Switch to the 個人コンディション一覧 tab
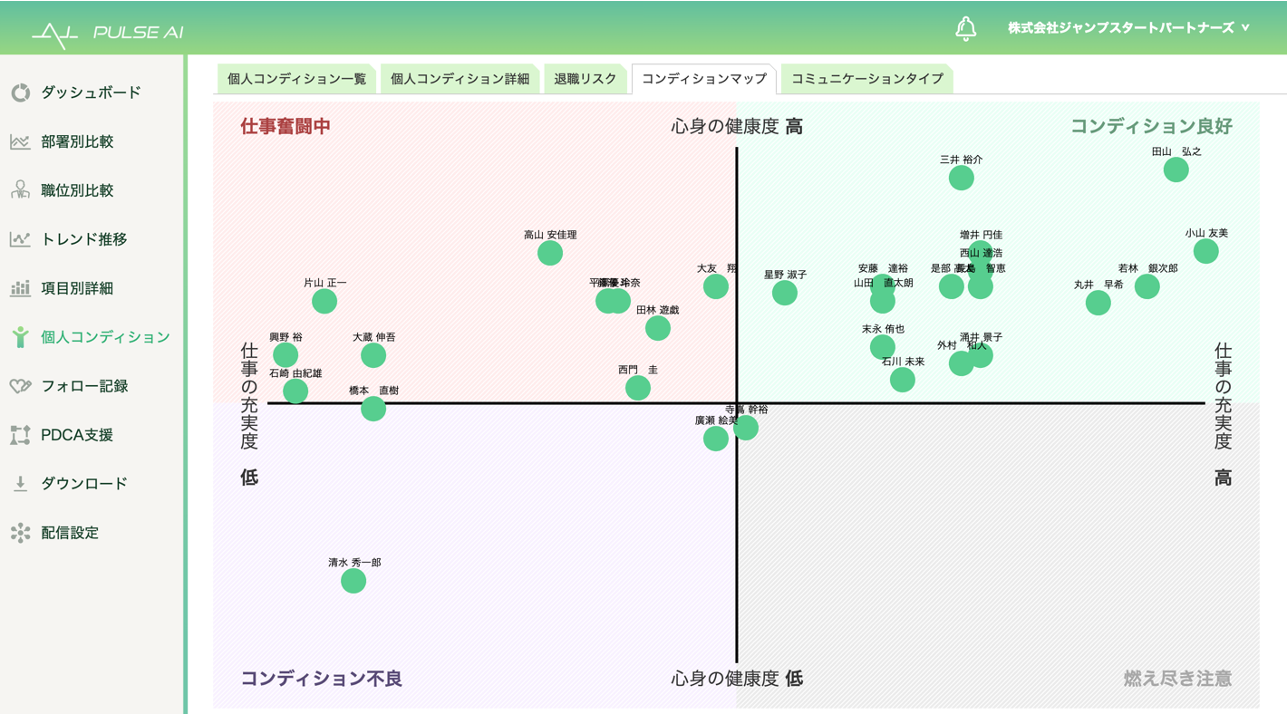This screenshot has height=714, width=1288. tap(296, 79)
